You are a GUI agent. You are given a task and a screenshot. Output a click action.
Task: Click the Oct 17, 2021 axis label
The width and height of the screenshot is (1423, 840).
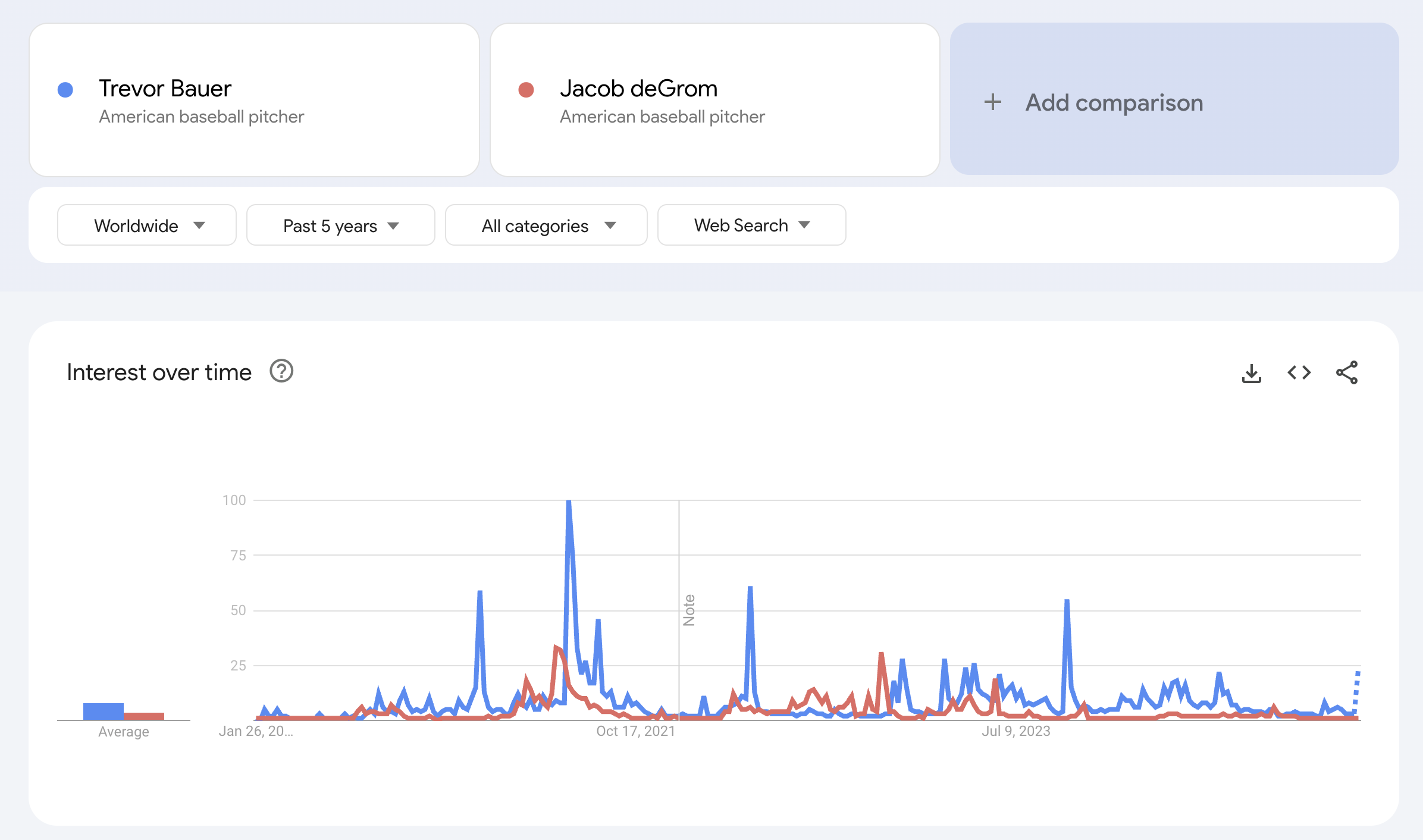(x=635, y=731)
